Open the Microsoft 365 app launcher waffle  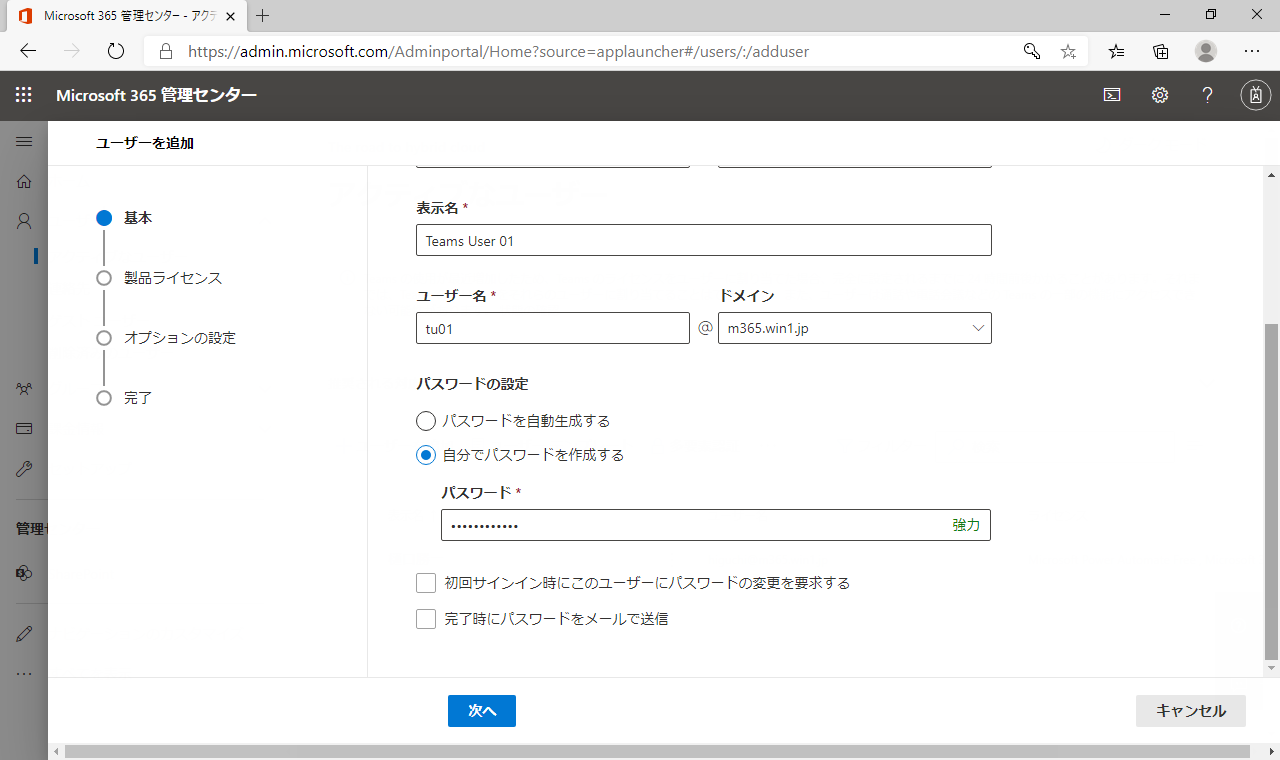(24, 95)
